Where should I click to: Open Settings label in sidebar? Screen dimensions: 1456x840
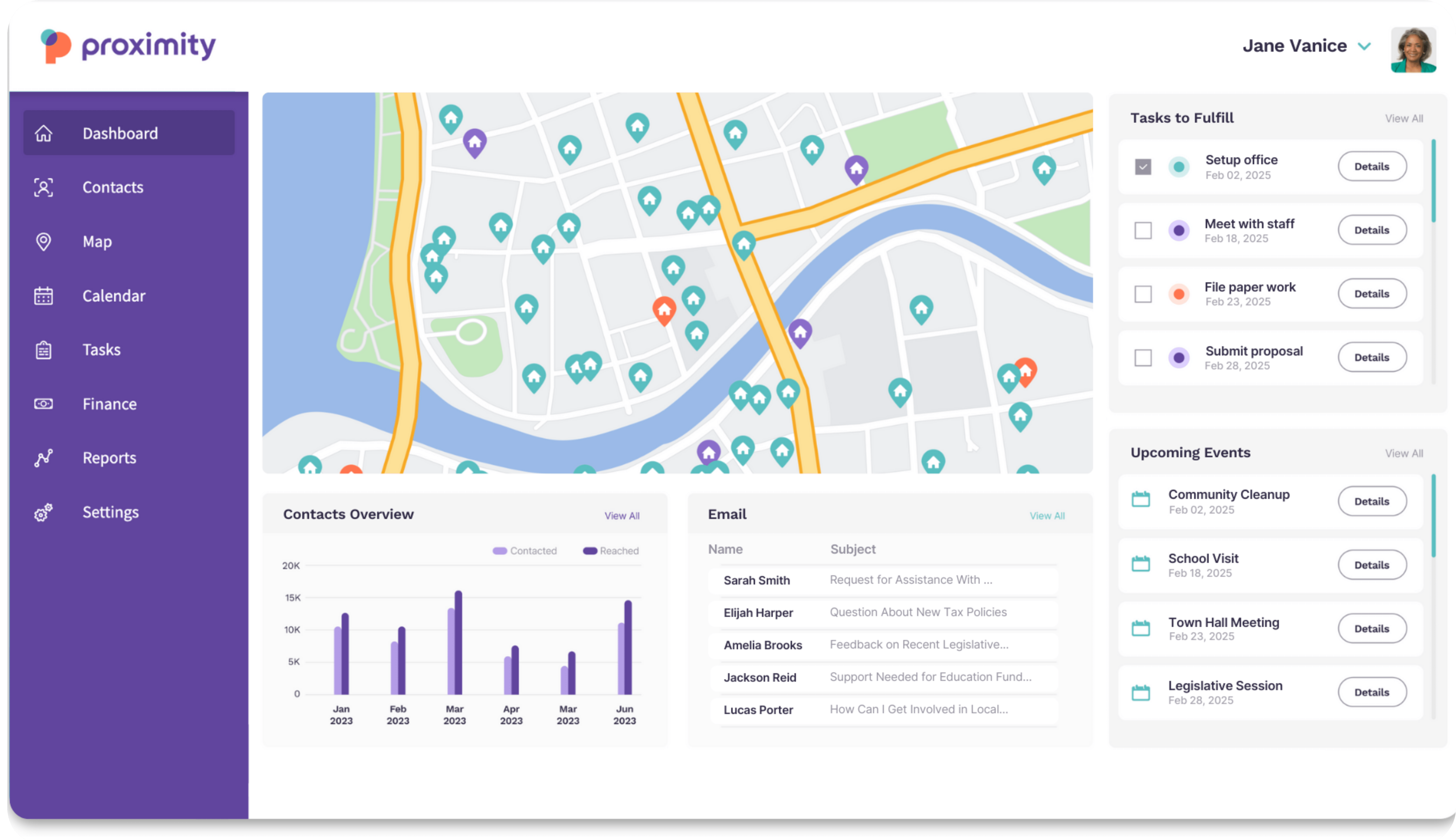pos(110,512)
